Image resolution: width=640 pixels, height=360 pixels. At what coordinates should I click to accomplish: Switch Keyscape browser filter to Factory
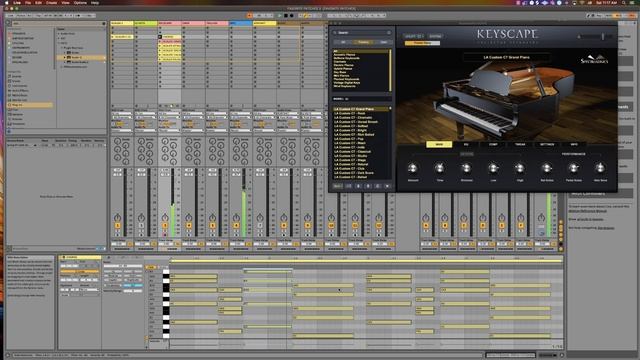tap(363, 42)
